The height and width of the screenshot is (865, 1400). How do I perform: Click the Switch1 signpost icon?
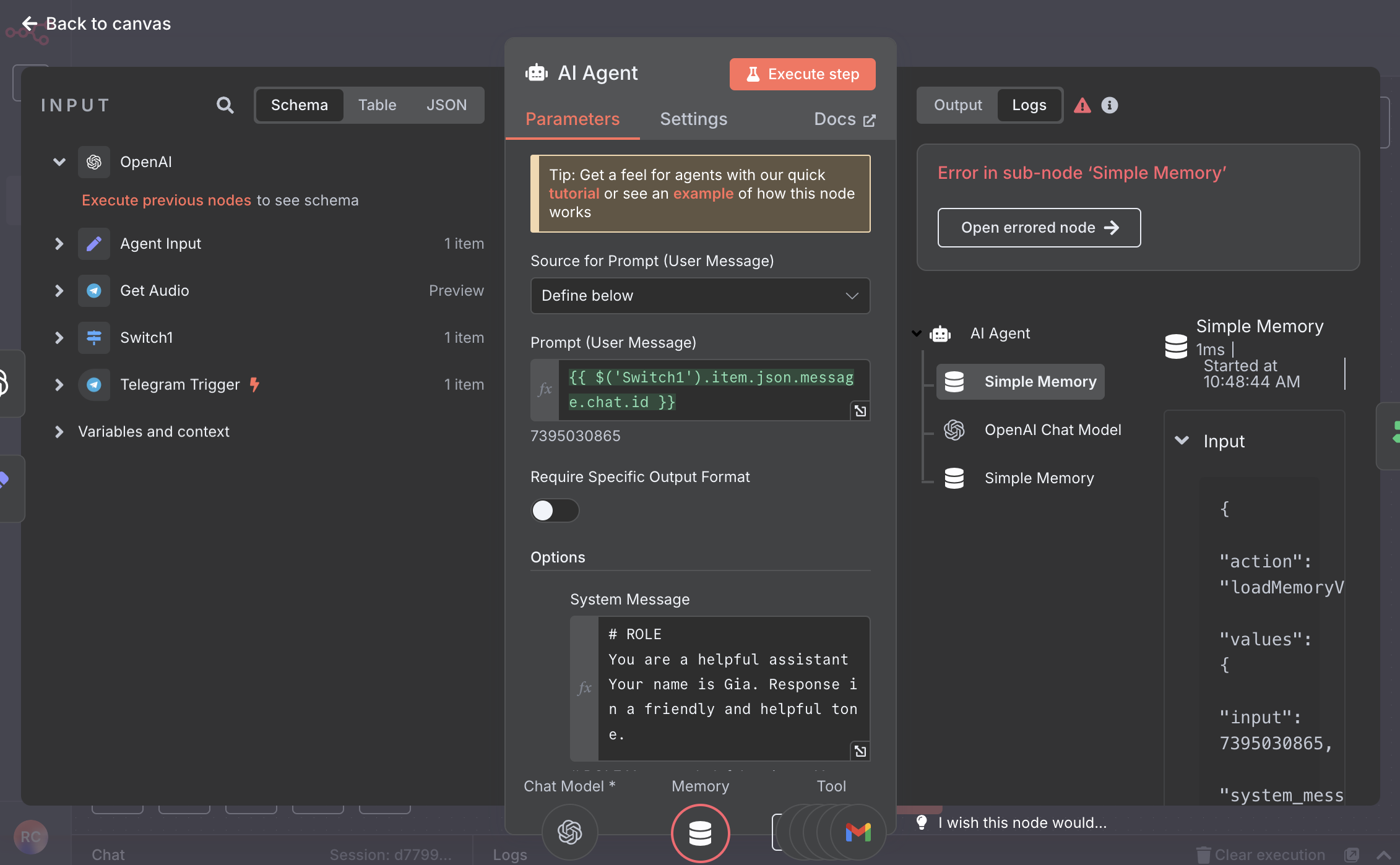click(x=94, y=338)
